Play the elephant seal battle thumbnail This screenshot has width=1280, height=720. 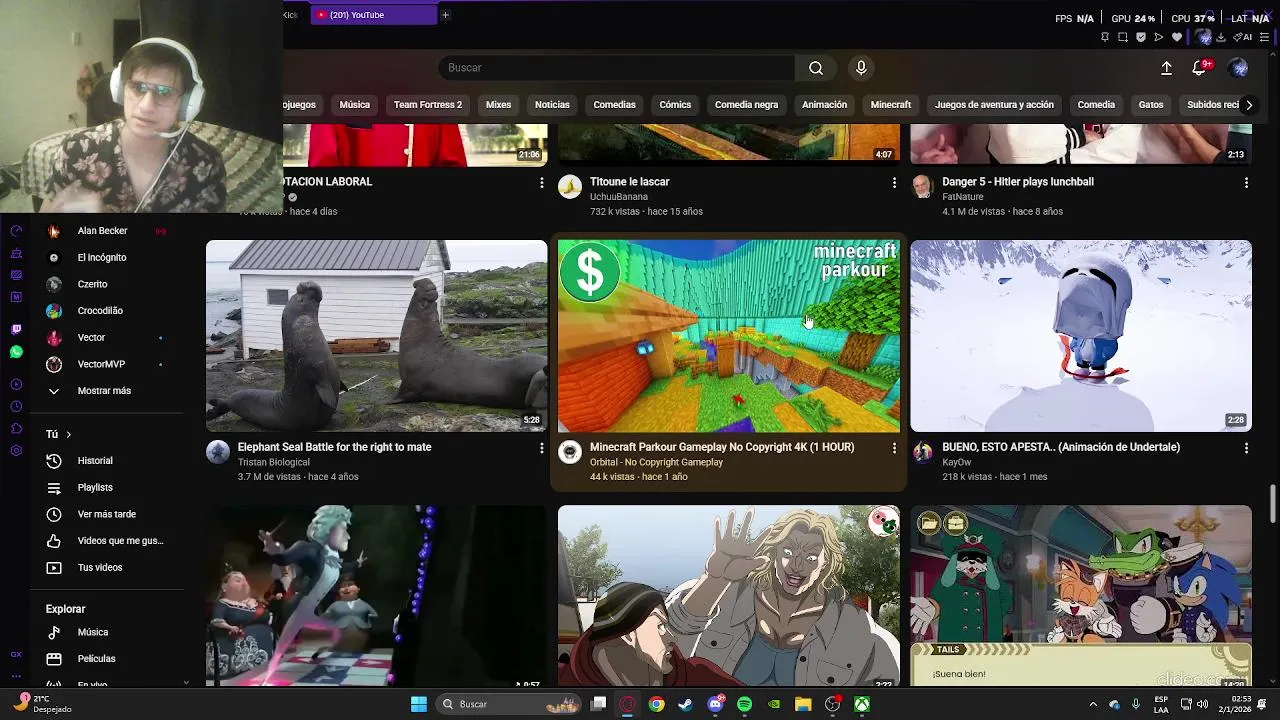[377, 336]
